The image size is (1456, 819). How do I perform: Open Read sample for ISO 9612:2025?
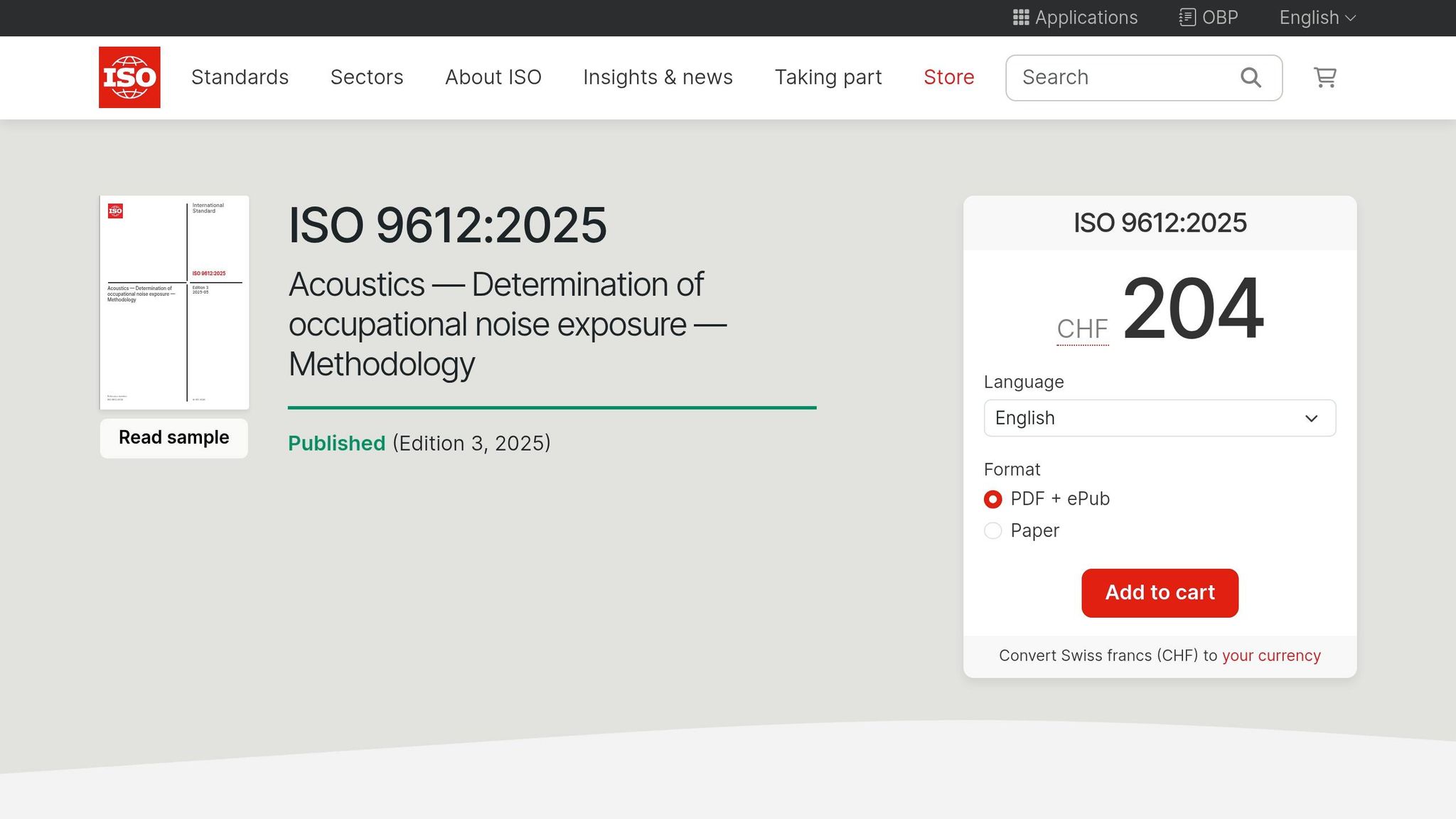tap(173, 437)
